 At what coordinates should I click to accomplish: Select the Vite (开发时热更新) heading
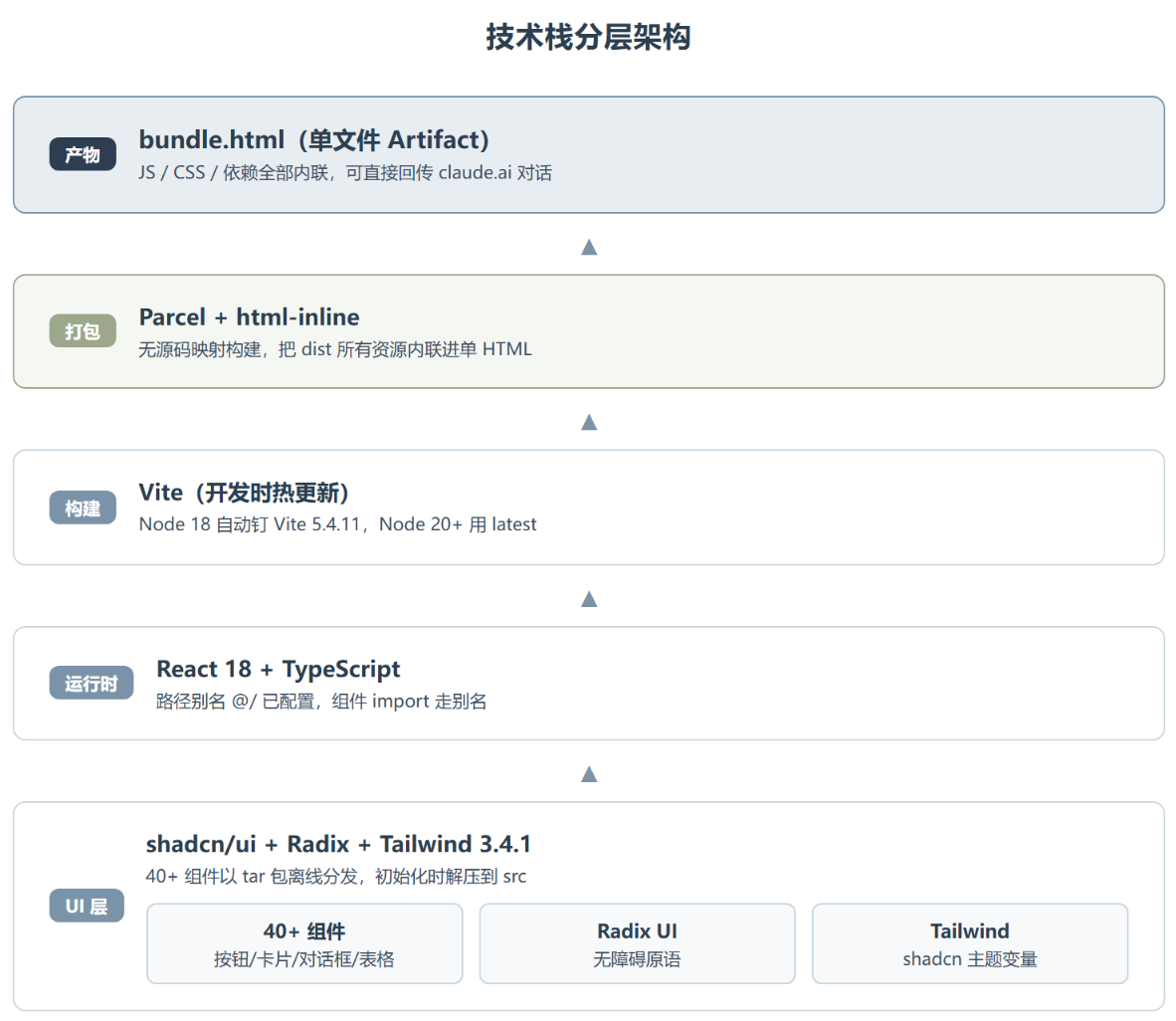(x=244, y=493)
